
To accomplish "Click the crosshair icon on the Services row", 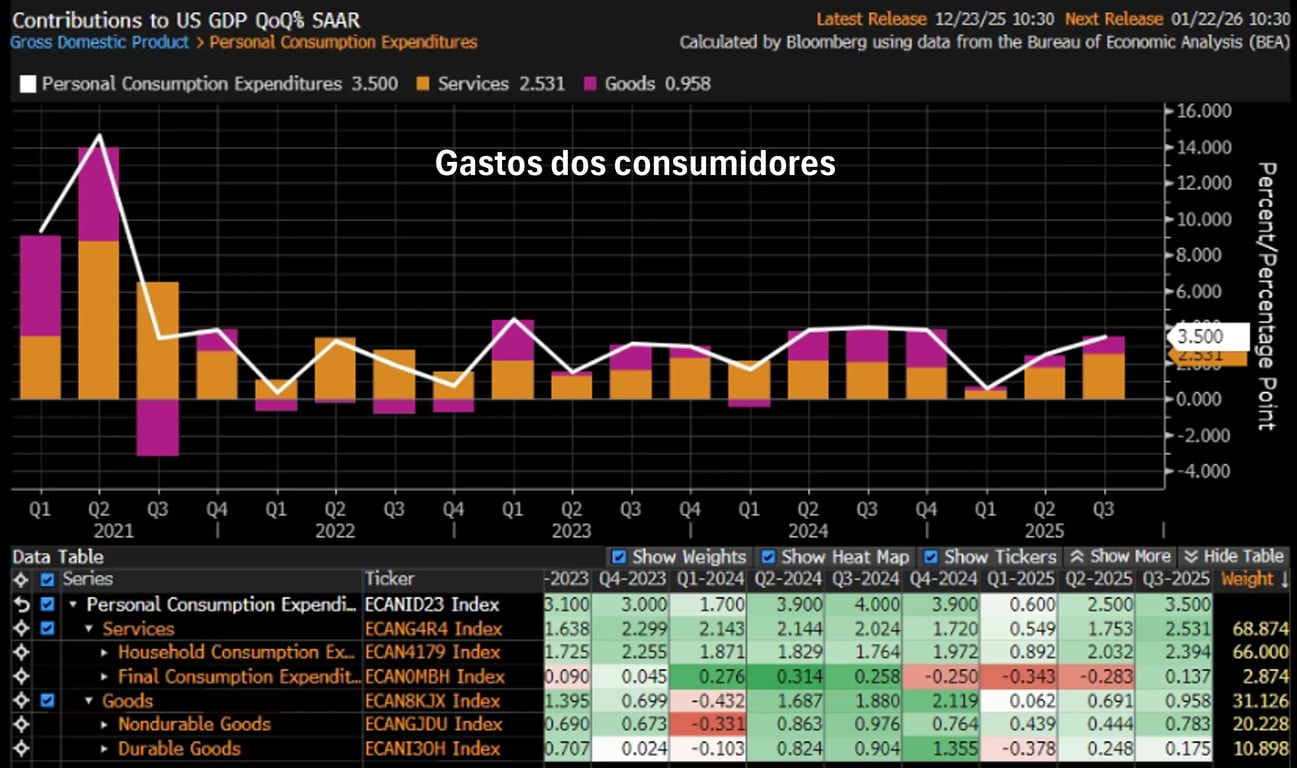I will click(19, 629).
